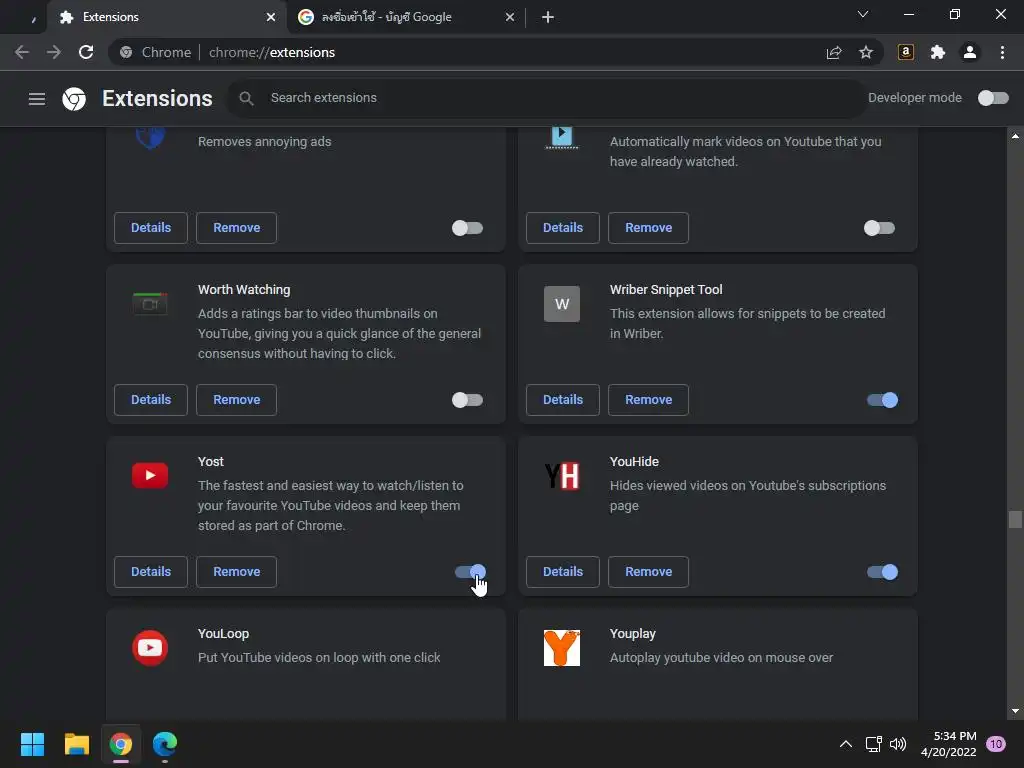Open the clock showing 5:34 PM
This screenshot has height=768, width=1024.
click(x=949, y=744)
